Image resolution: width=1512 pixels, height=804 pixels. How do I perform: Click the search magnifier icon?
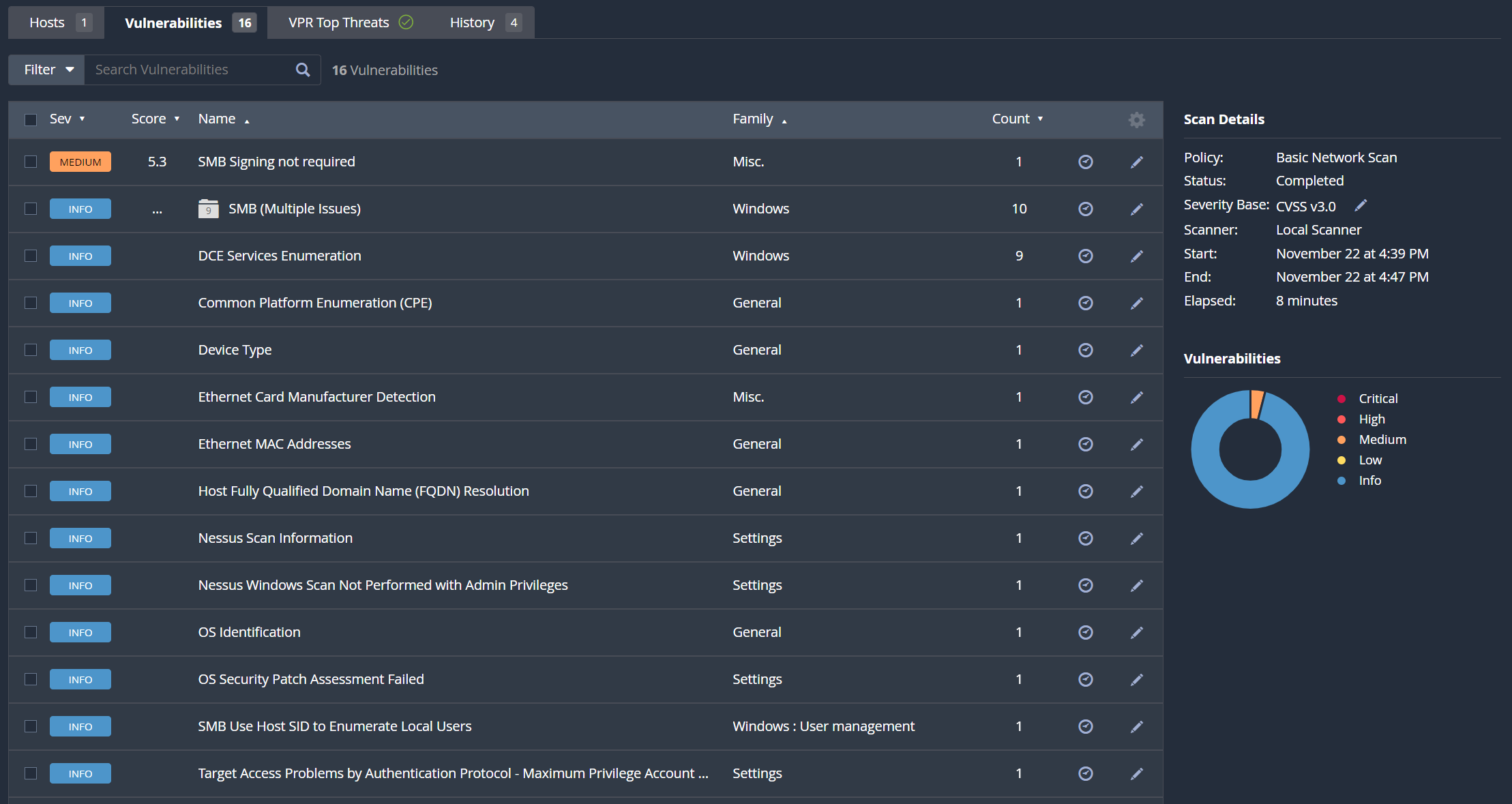(302, 69)
